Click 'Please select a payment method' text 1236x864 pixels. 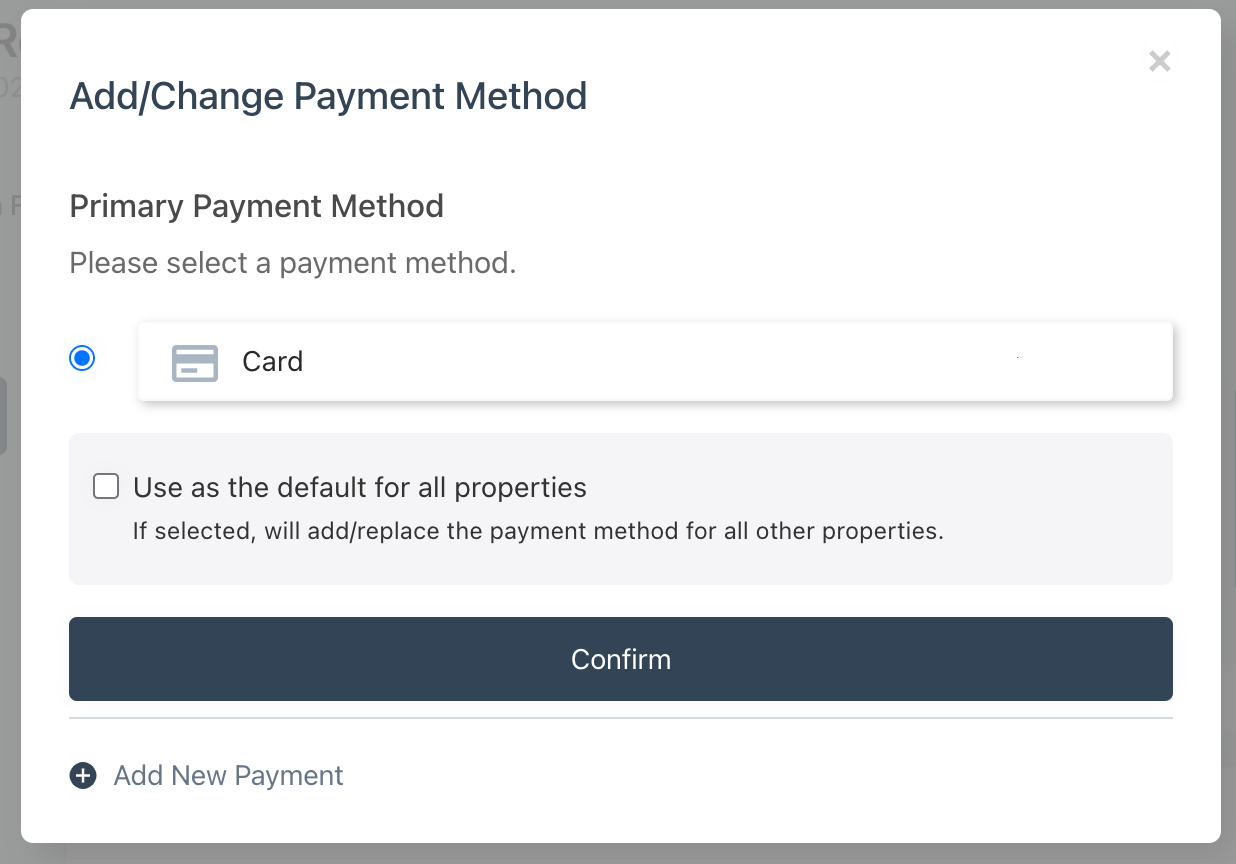[x=293, y=264]
